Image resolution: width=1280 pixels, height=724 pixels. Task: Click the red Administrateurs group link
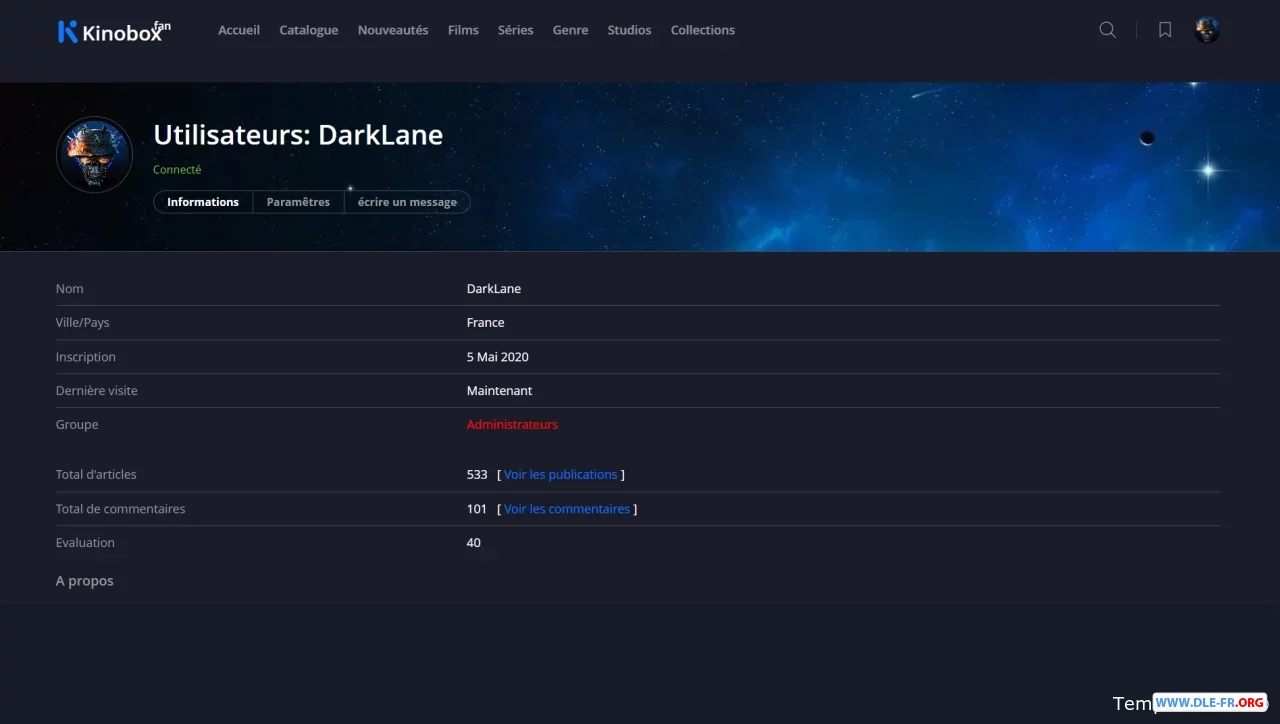coord(512,425)
